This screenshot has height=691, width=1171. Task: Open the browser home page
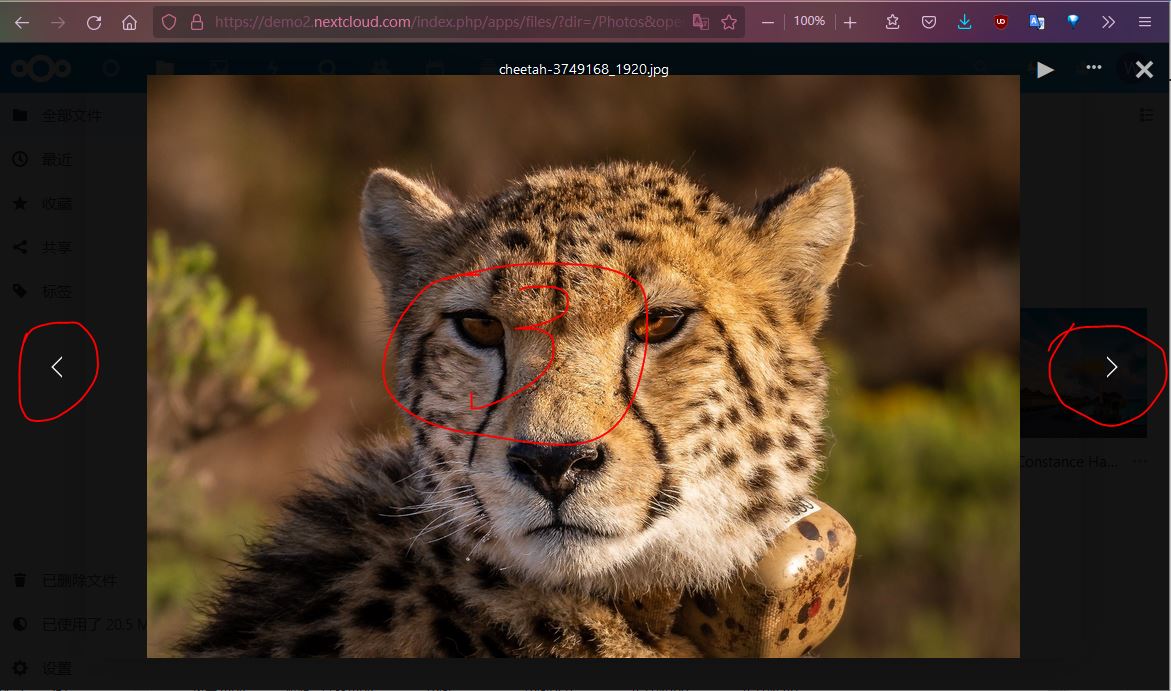(130, 22)
